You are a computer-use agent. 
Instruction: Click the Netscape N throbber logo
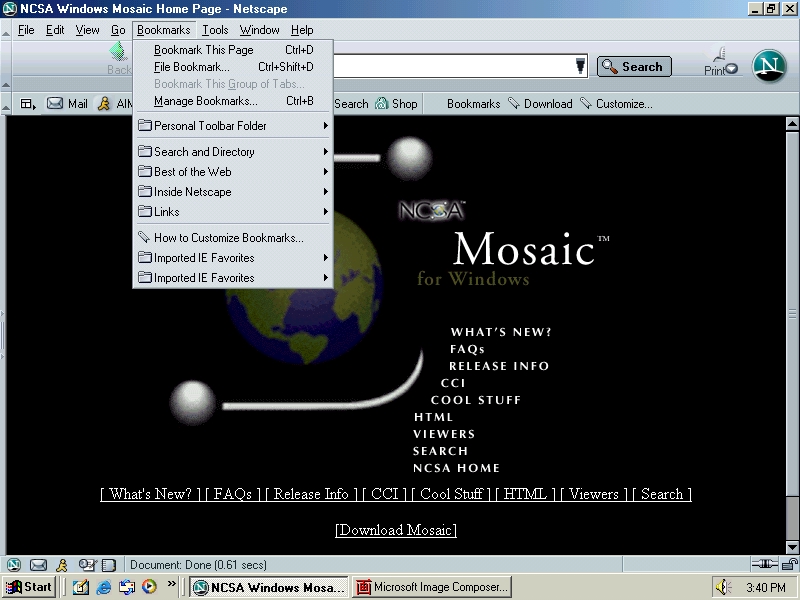769,66
